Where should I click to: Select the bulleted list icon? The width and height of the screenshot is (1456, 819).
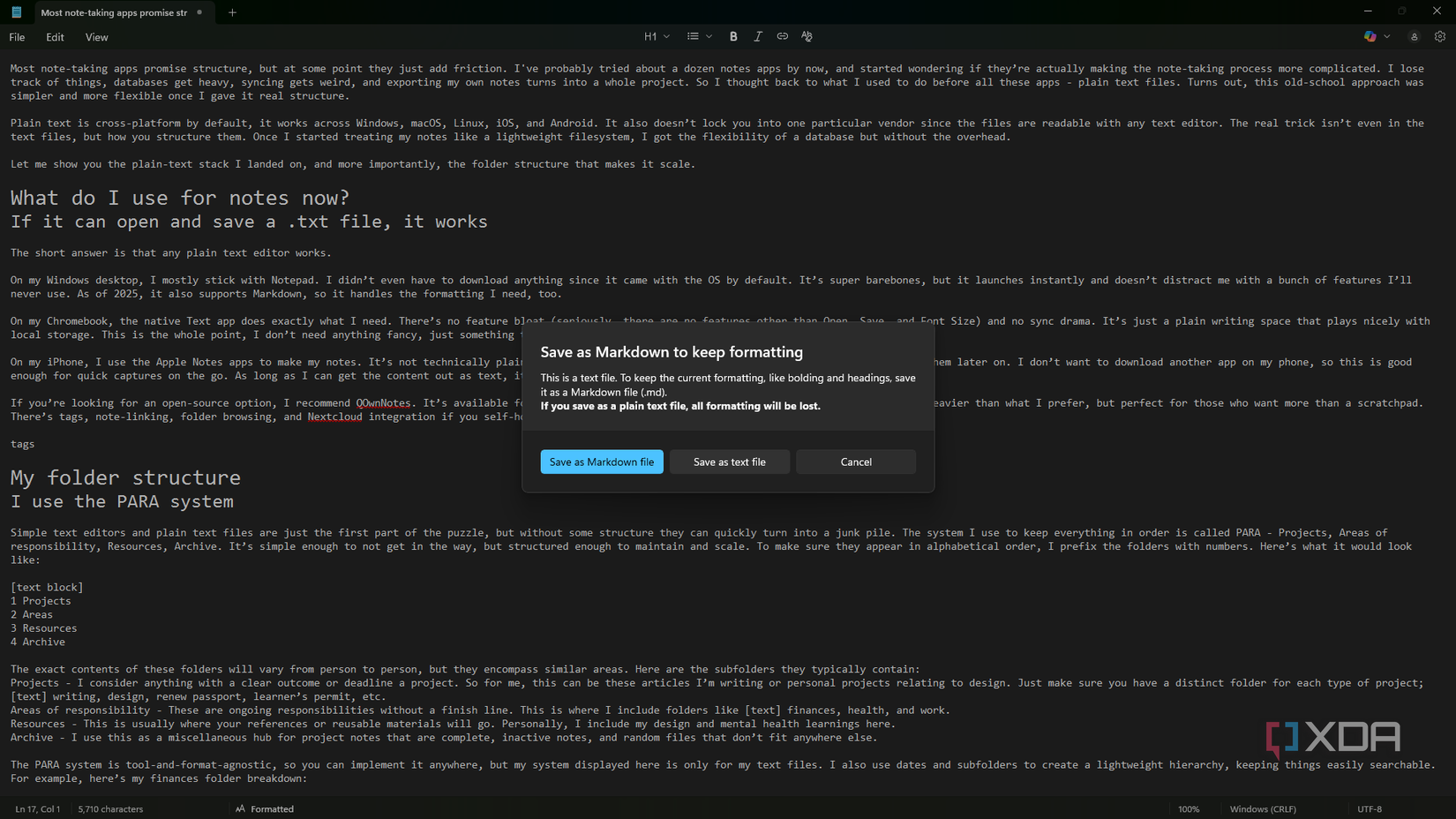[x=694, y=36]
